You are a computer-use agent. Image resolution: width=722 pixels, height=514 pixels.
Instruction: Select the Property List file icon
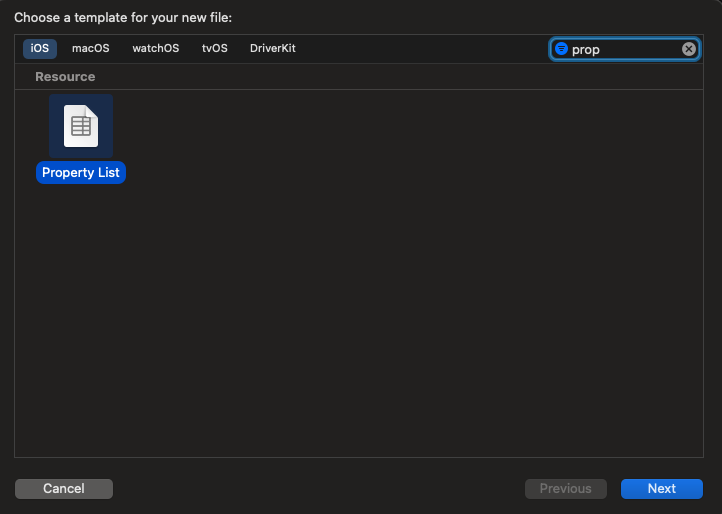point(81,126)
